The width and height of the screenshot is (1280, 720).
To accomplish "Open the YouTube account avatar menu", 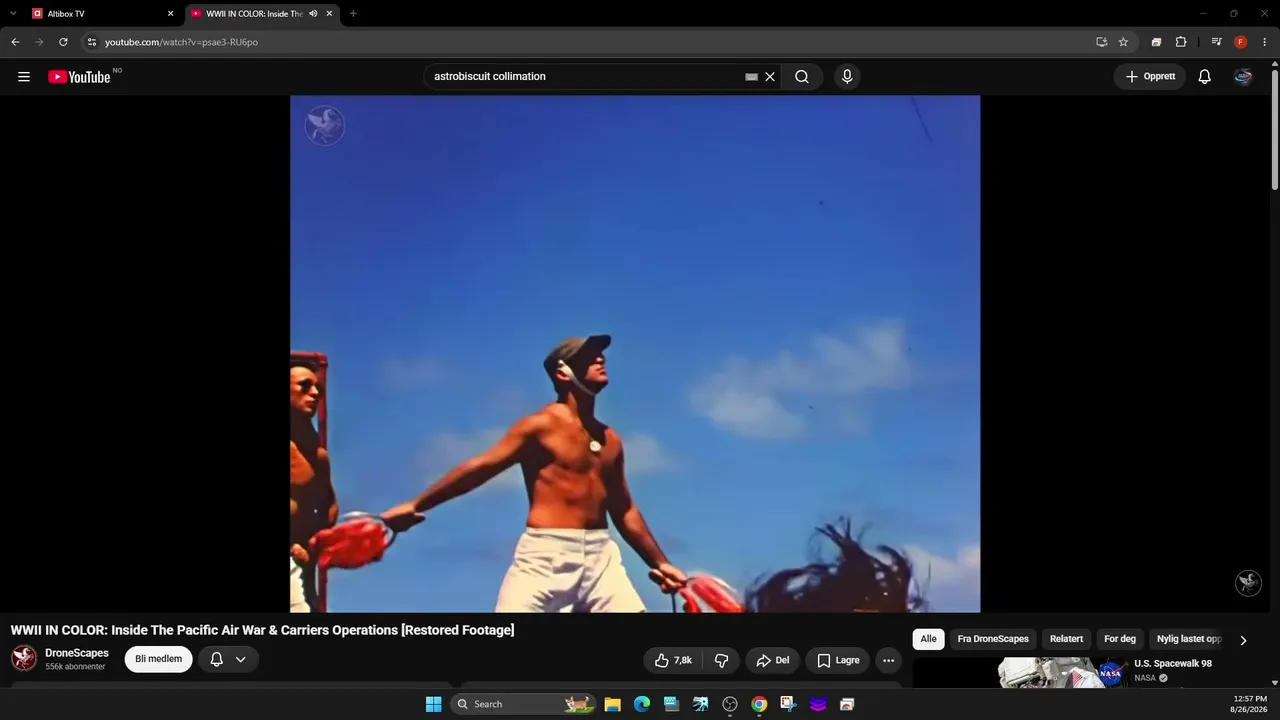I will pos(1243,77).
